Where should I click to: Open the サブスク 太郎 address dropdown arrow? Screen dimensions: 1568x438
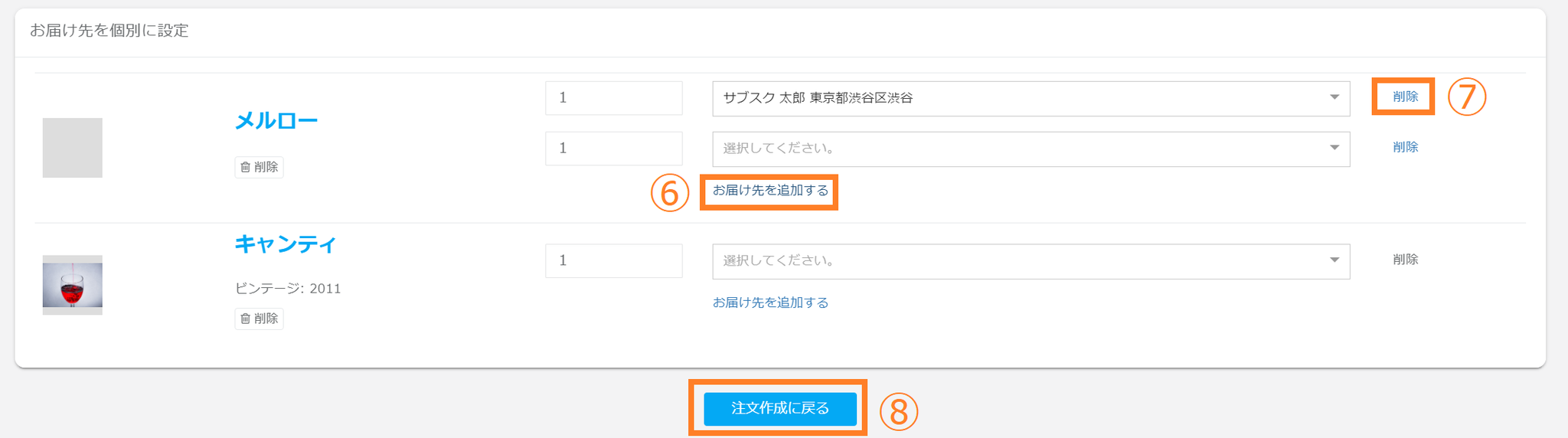(1334, 97)
